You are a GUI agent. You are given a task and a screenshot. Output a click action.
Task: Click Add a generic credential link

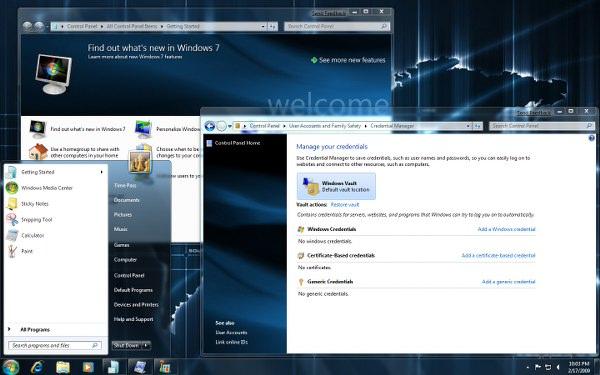point(509,282)
